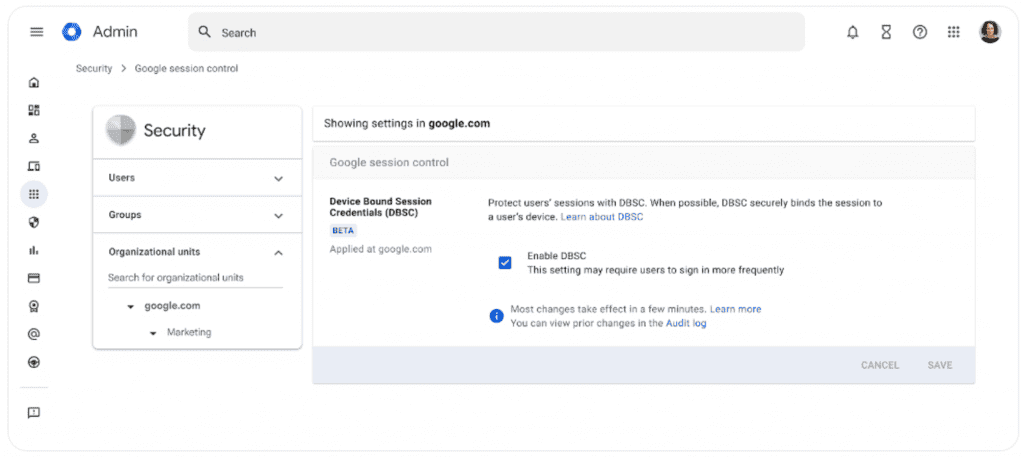Open the @ account icon in sidebar
The height and width of the screenshot is (457, 1024).
click(34, 334)
